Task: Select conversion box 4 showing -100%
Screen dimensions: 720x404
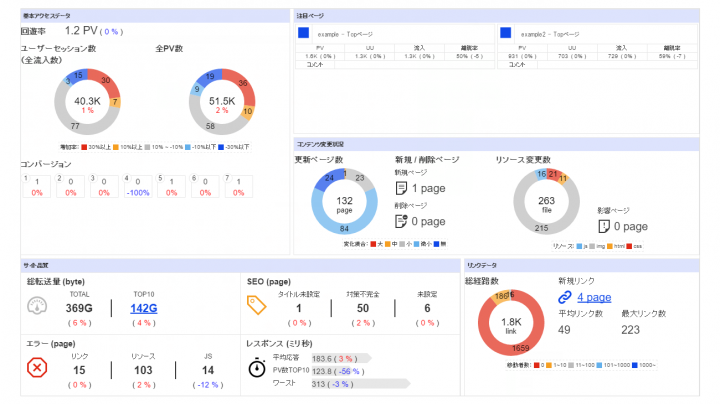Action: tap(137, 186)
